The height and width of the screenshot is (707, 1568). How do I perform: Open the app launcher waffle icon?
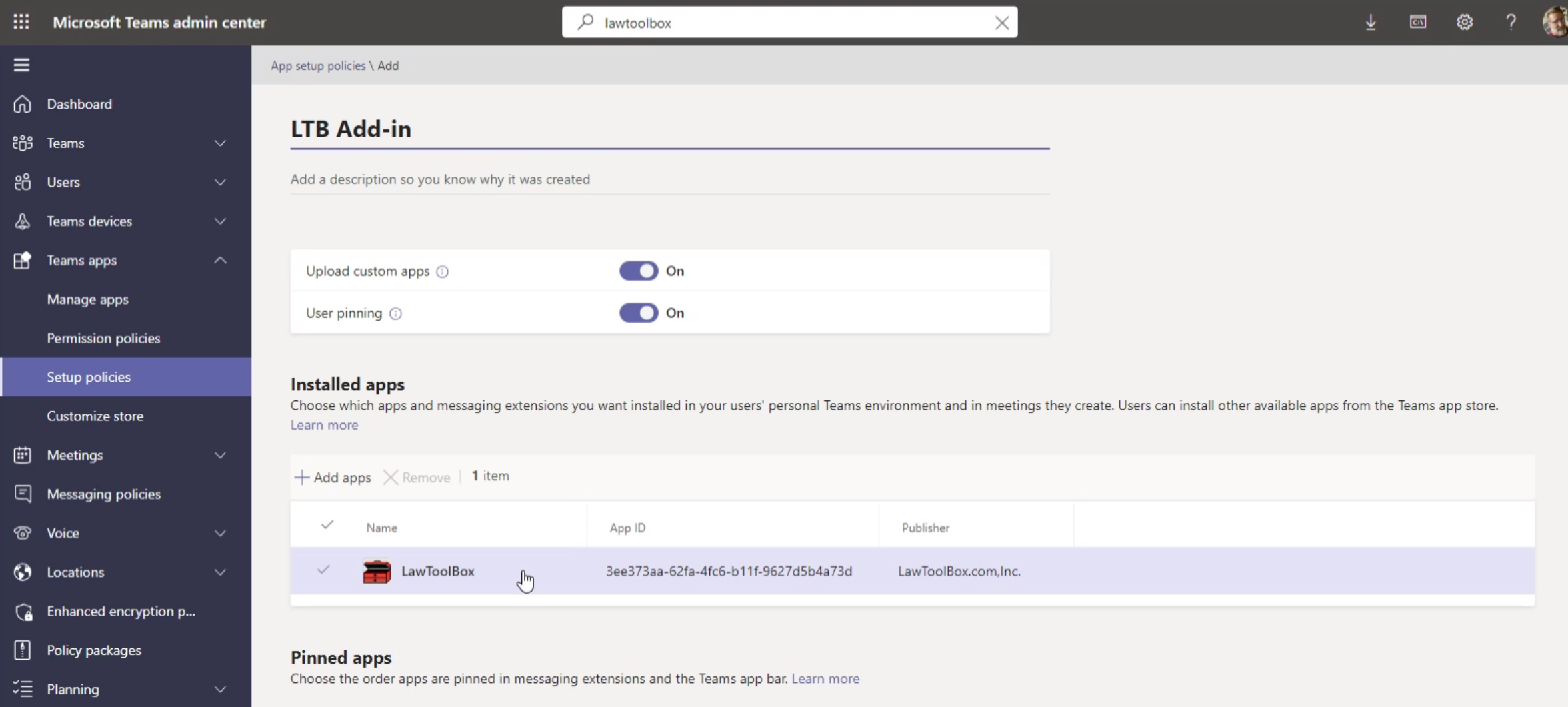(x=21, y=22)
